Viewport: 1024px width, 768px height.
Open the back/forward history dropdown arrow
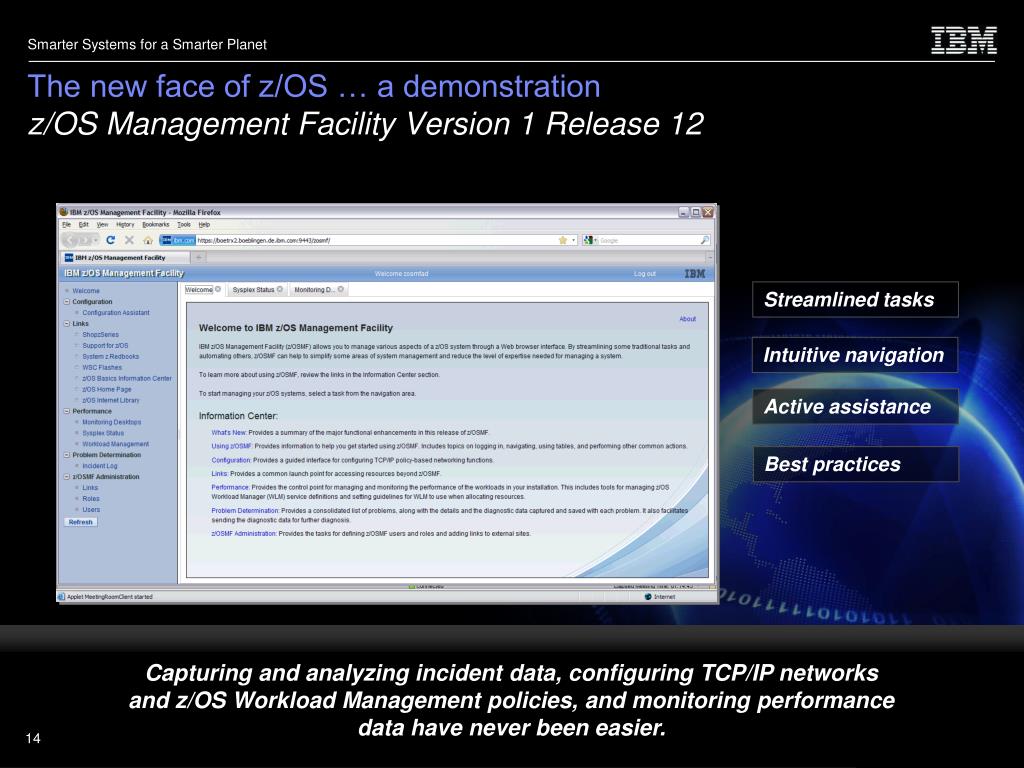pyautogui.click(x=95, y=240)
